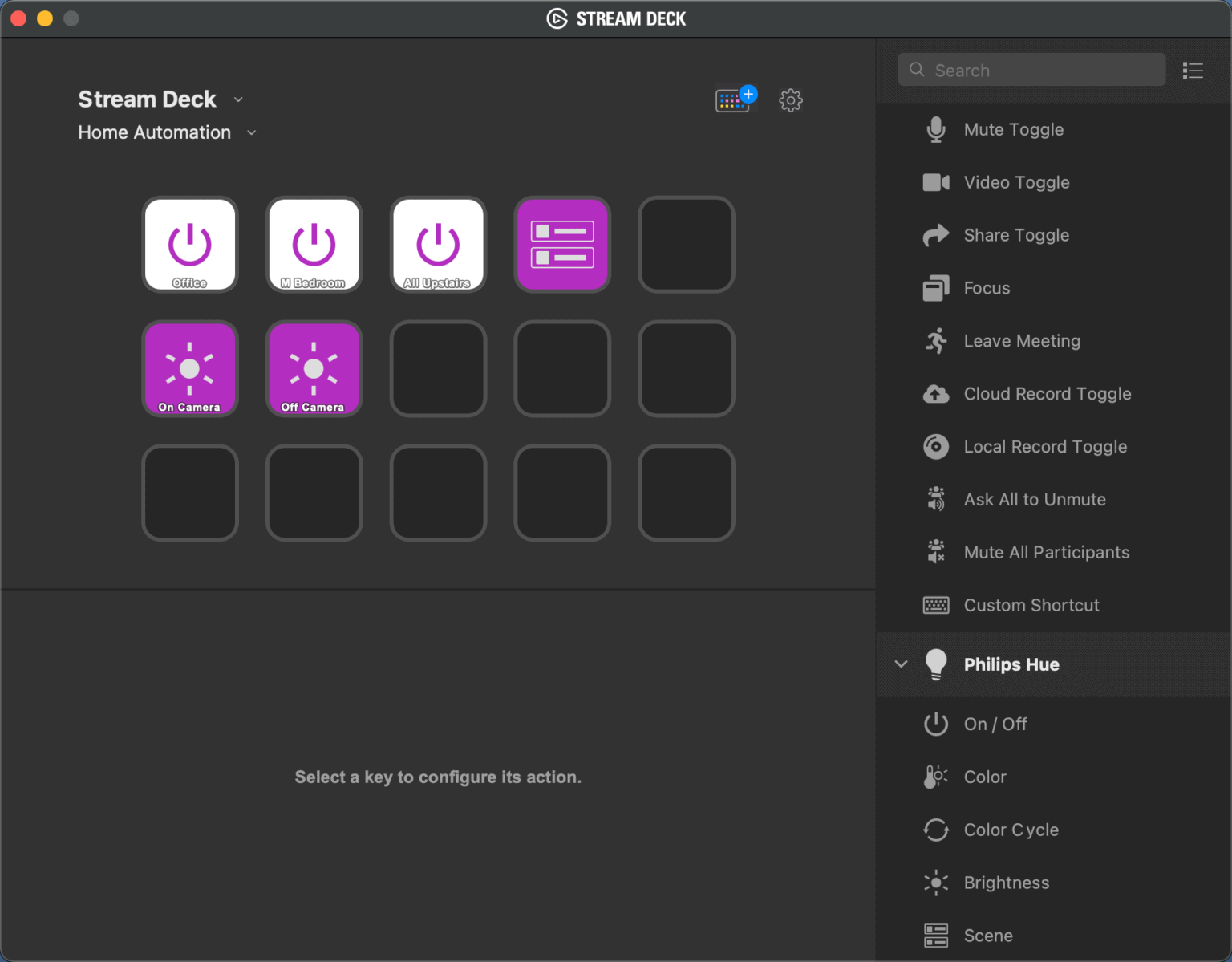Viewport: 1232px width, 962px height.
Task: Open the Home Automation profile dropdown
Action: [251, 132]
